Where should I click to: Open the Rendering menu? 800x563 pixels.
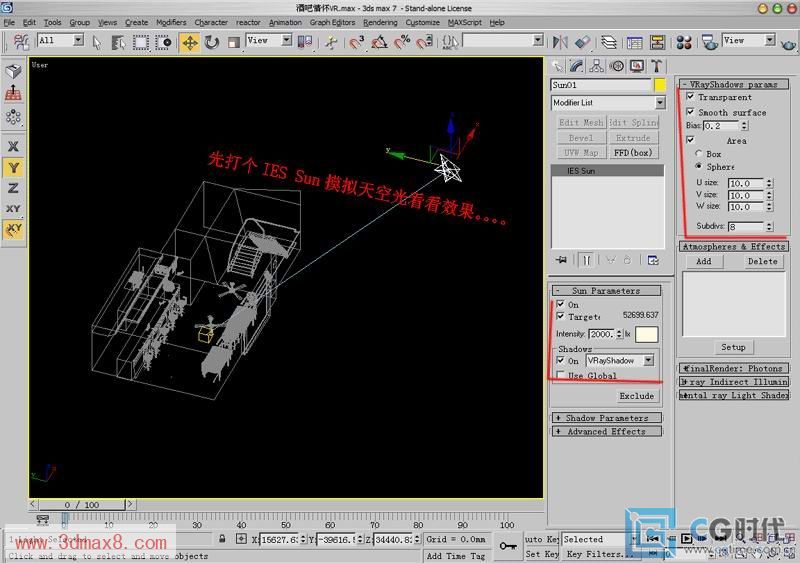[x=380, y=22]
